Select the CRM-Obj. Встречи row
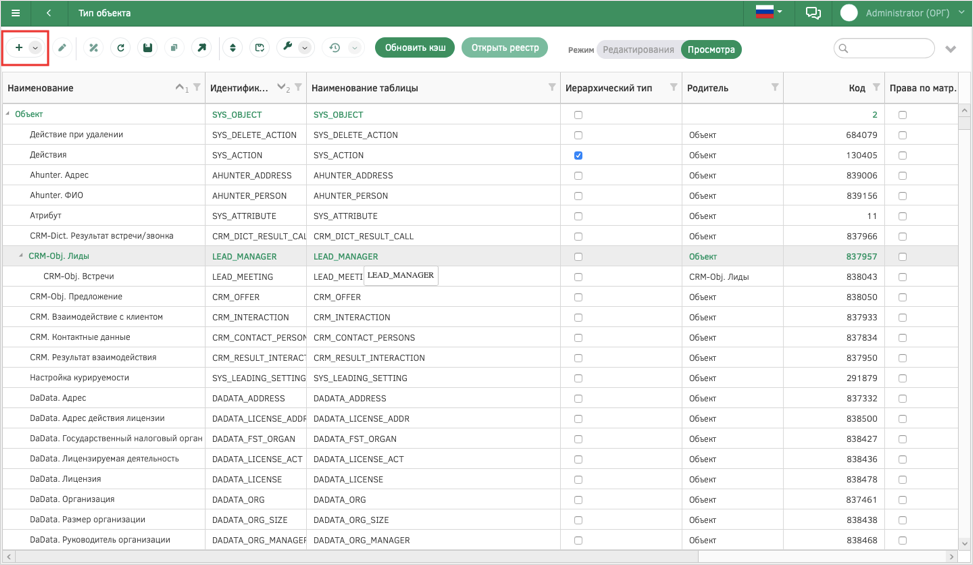973x565 pixels. click(480, 277)
